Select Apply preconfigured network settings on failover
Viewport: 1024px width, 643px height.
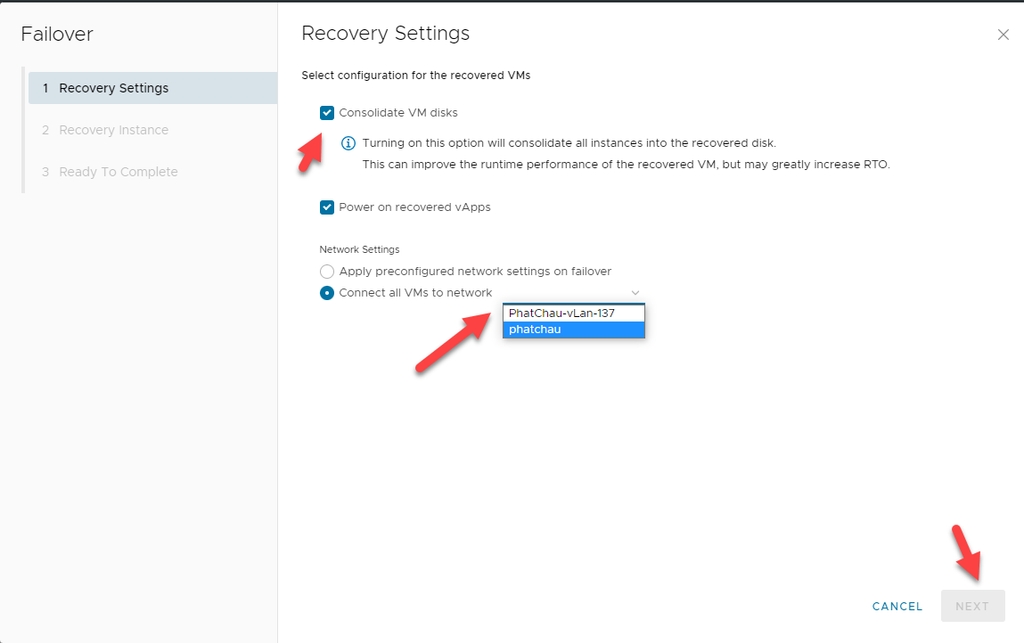pyautogui.click(x=327, y=271)
